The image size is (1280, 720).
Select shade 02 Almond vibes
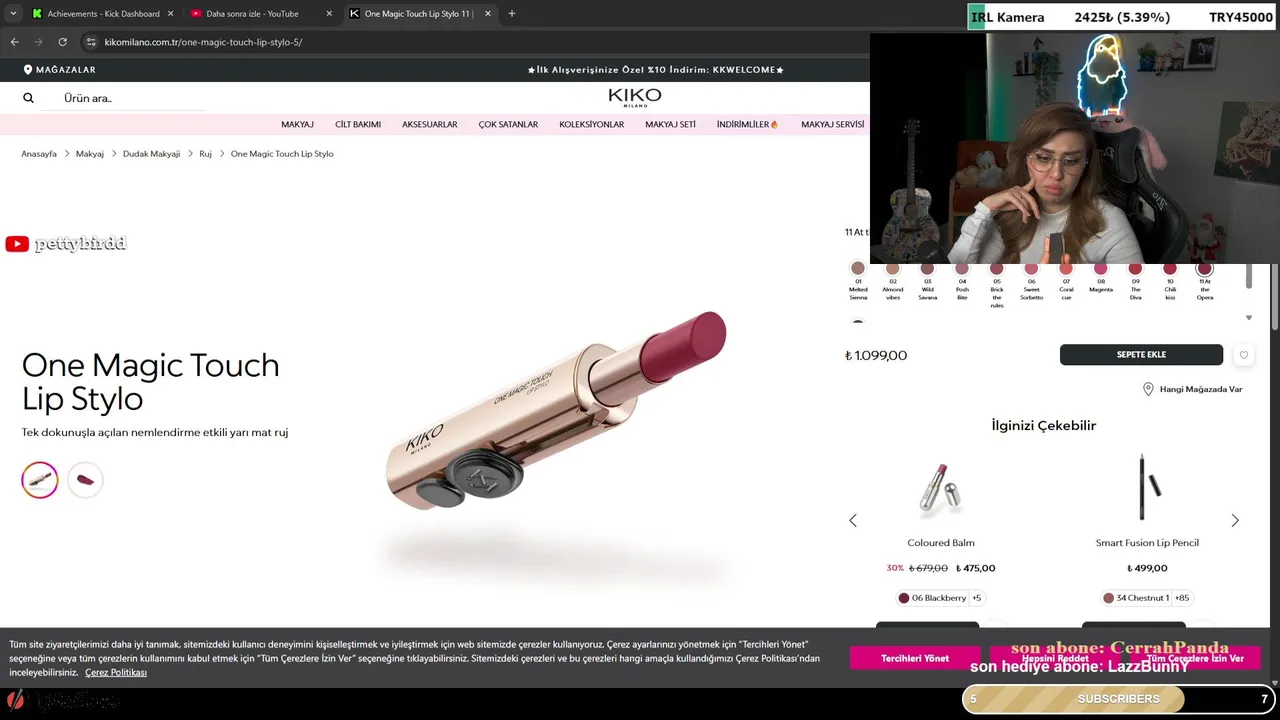click(x=893, y=268)
